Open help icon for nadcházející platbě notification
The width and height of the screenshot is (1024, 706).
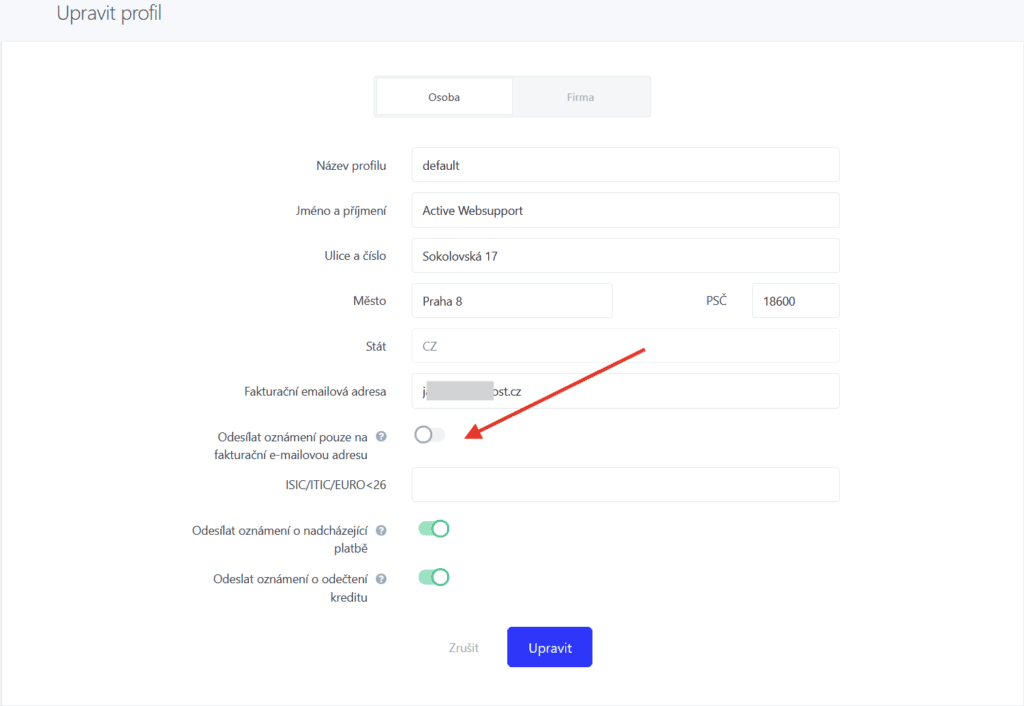381,530
